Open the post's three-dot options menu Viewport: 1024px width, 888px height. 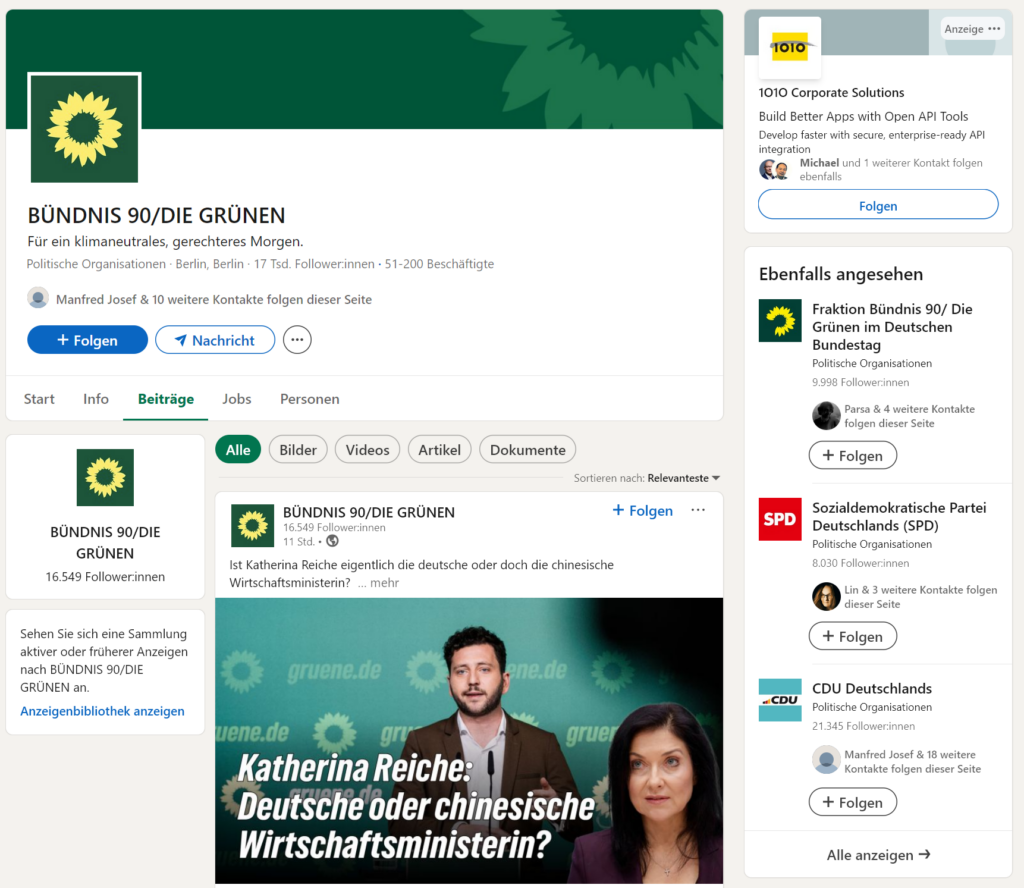pos(698,510)
